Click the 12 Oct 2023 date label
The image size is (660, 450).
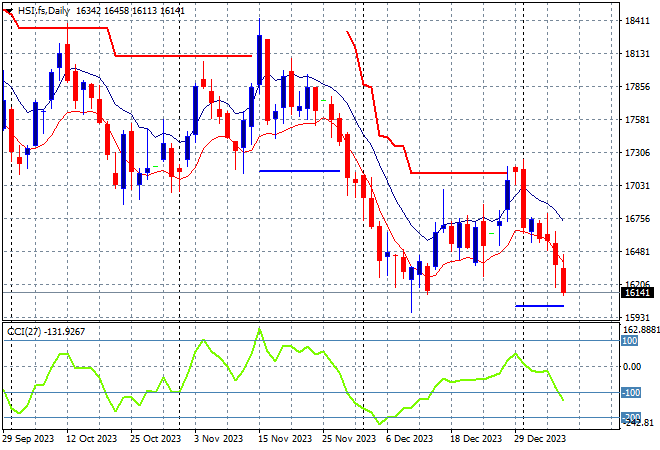pos(91,439)
